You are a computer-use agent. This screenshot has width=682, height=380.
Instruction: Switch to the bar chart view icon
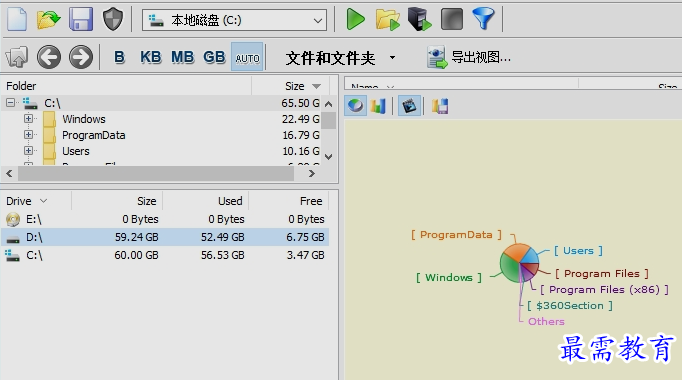tap(378, 106)
